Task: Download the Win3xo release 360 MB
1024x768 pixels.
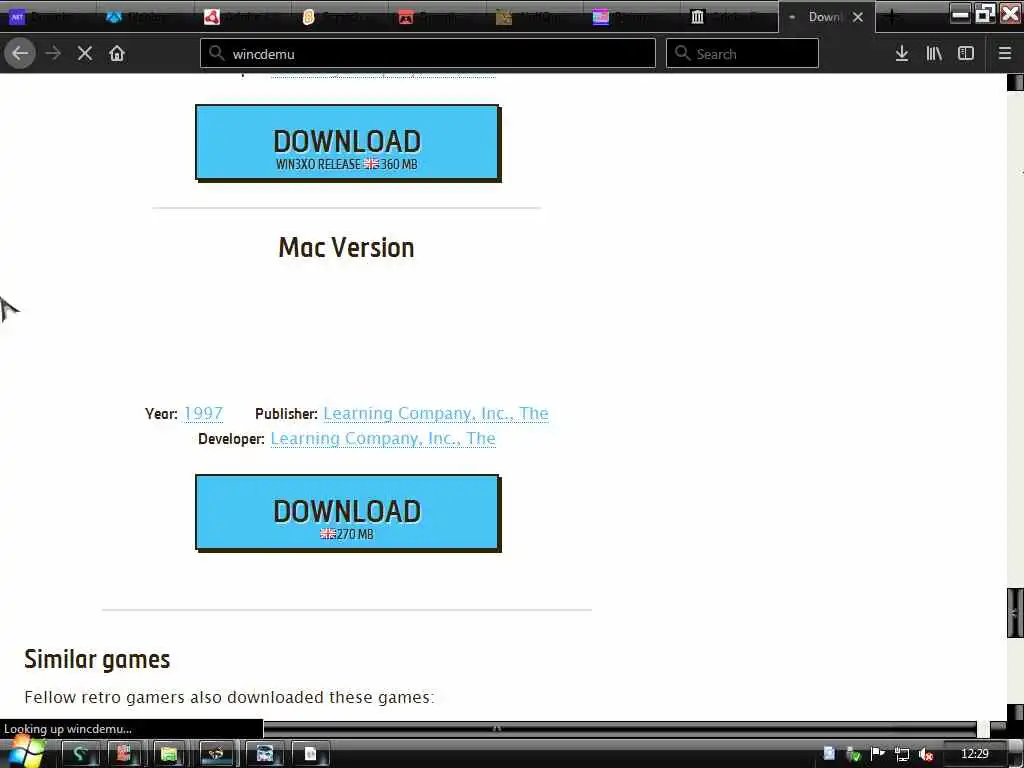Action: pos(347,142)
